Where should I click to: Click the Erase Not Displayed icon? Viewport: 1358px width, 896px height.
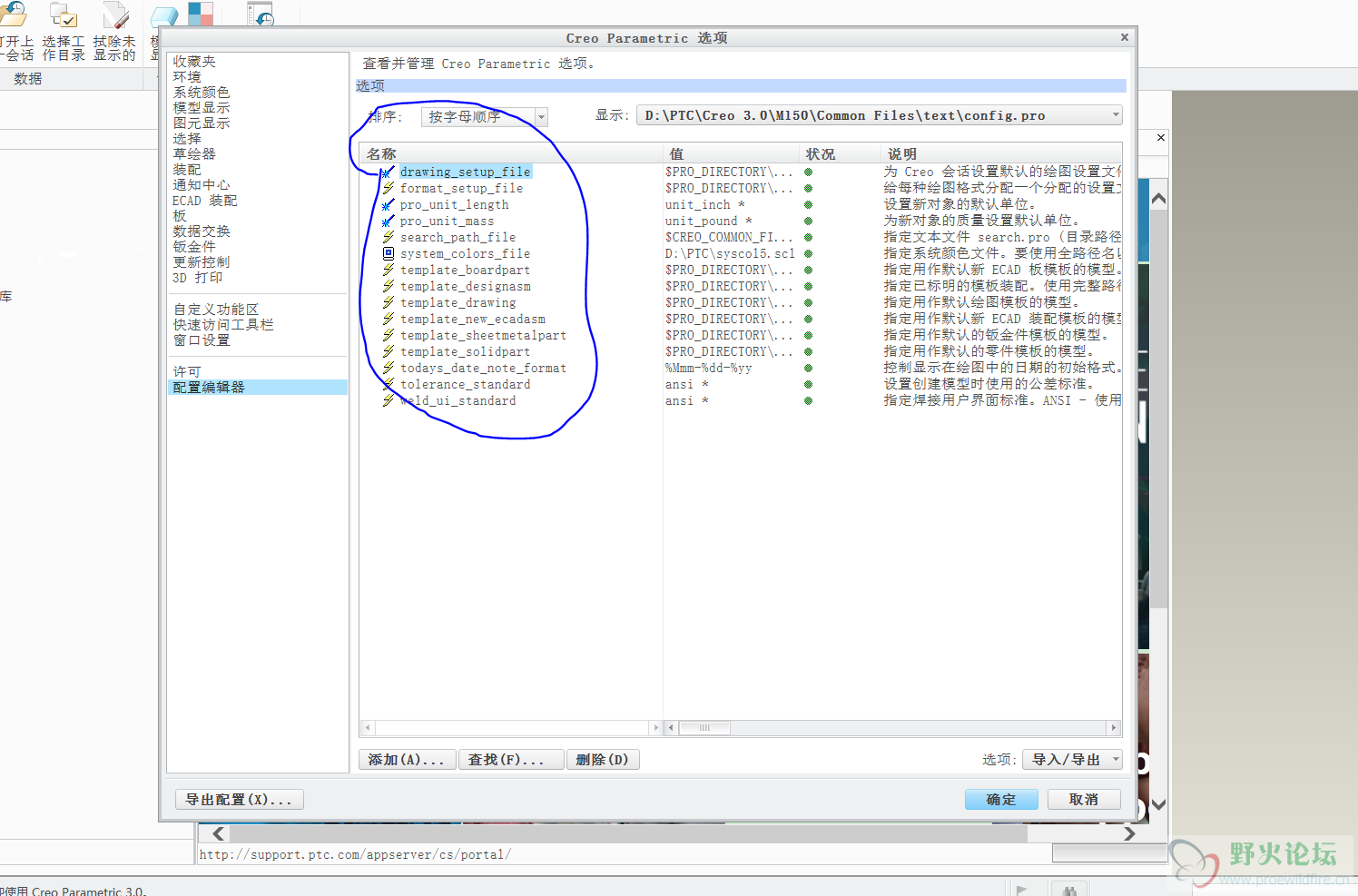coord(115,15)
